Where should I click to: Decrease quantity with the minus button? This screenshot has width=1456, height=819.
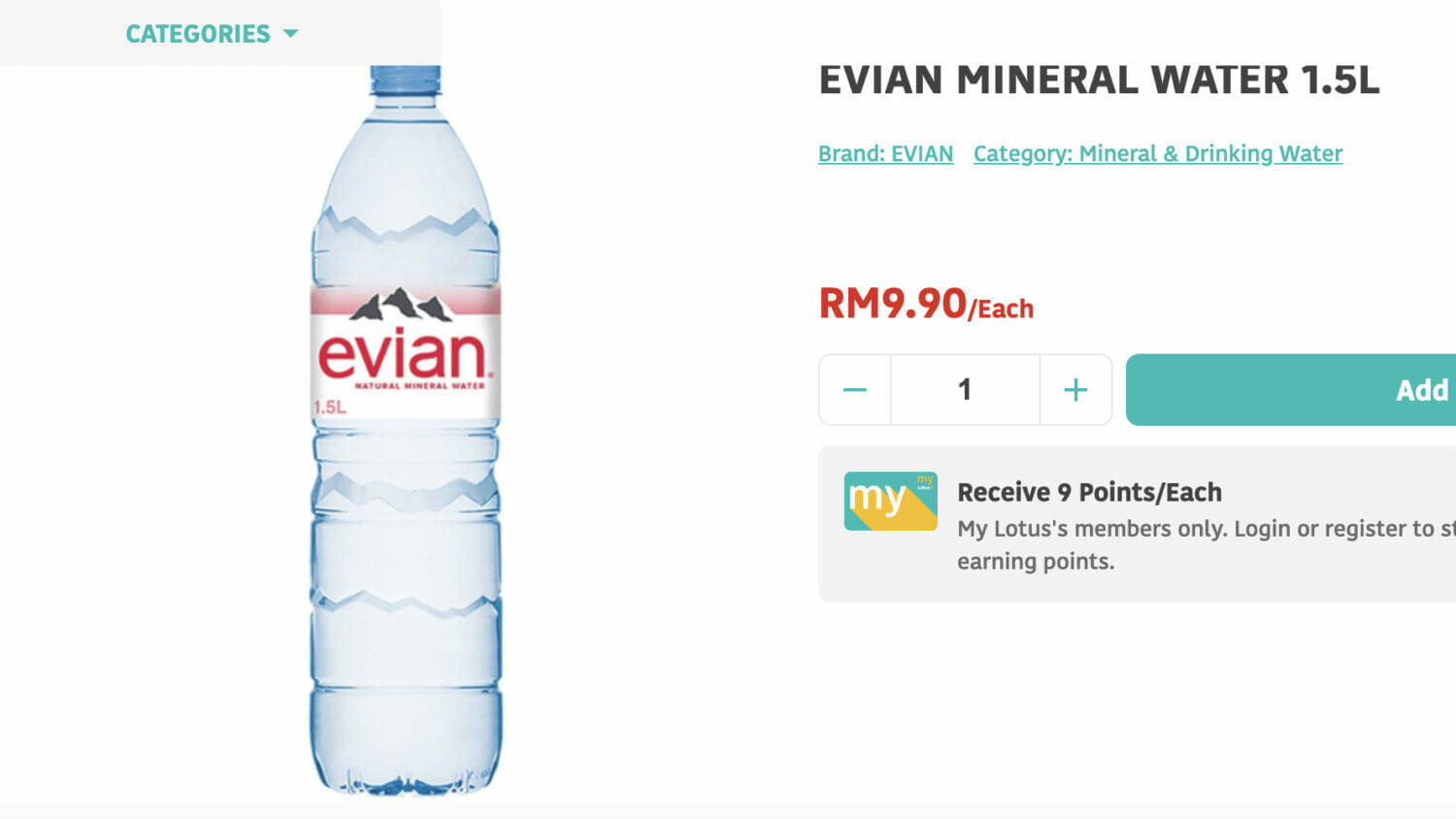click(855, 390)
